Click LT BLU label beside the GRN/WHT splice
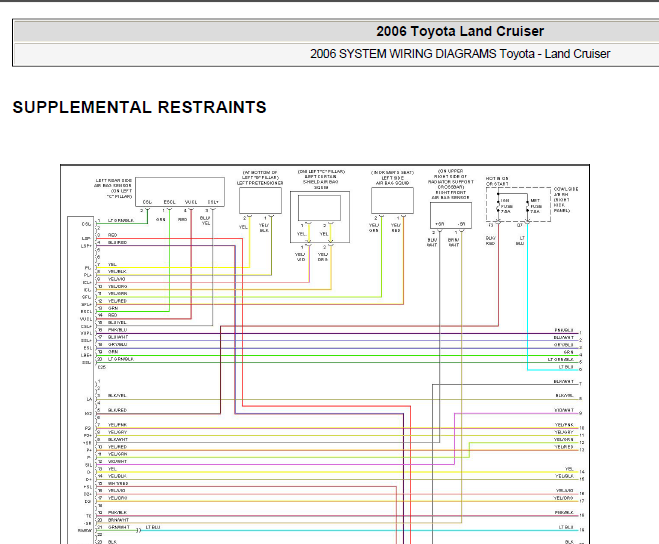The image size is (659, 544). click(x=153, y=527)
